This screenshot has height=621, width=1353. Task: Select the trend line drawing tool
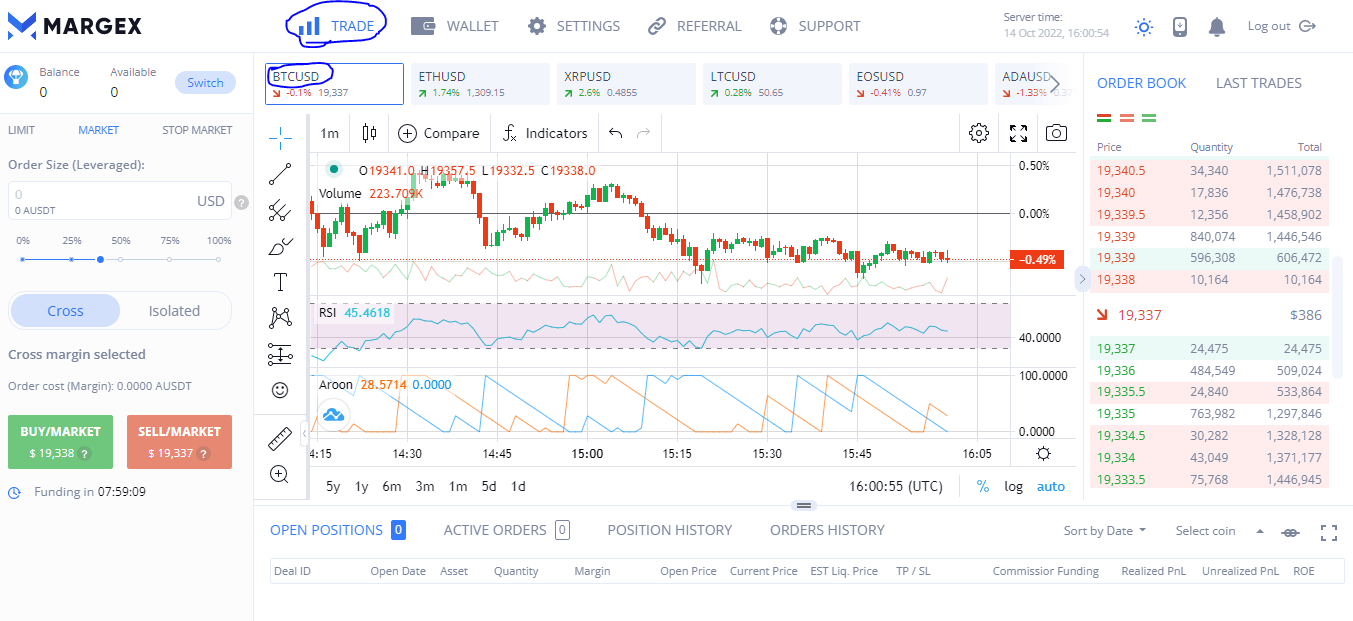[281, 173]
